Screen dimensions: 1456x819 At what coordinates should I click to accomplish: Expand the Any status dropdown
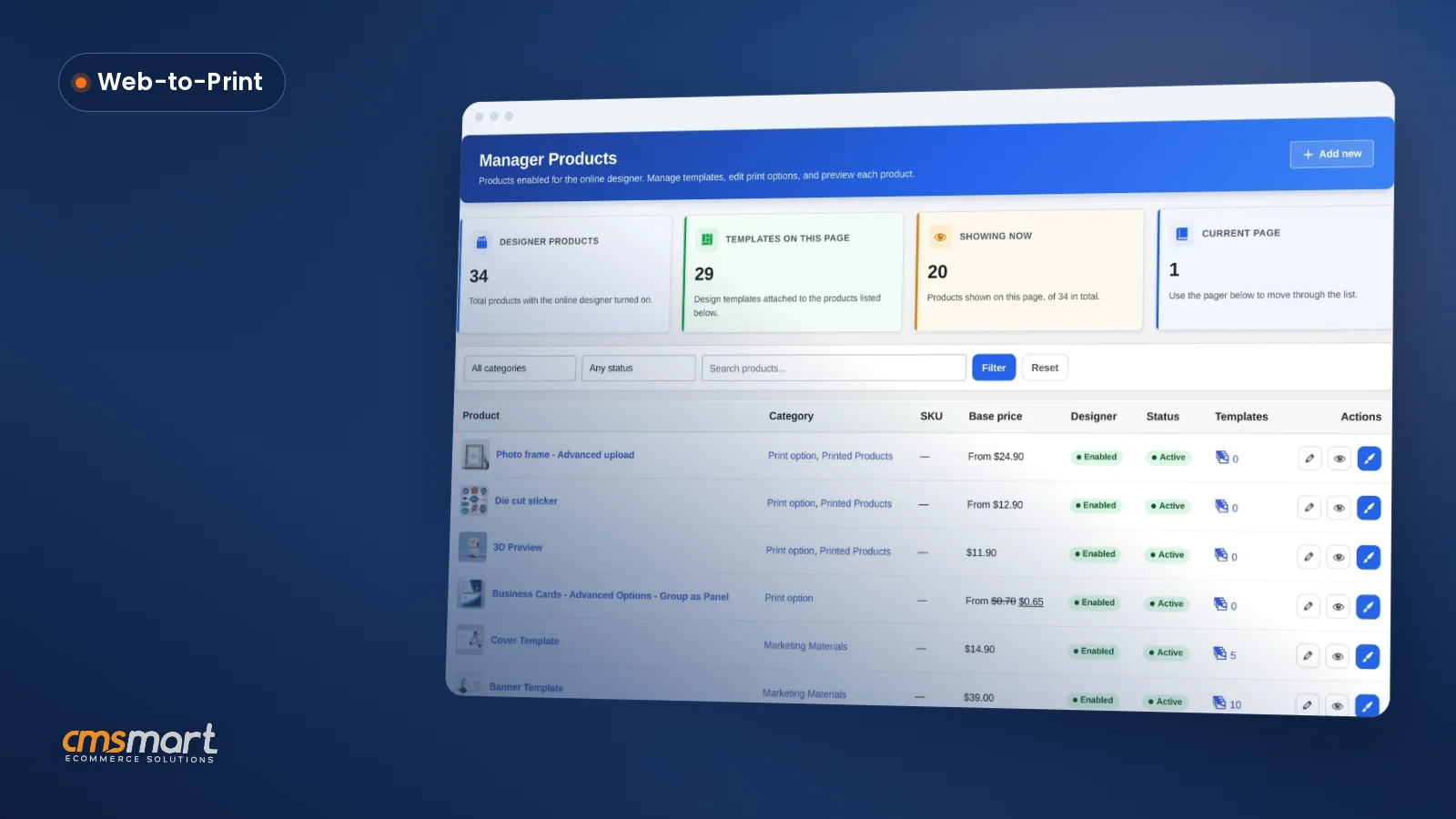click(x=638, y=368)
